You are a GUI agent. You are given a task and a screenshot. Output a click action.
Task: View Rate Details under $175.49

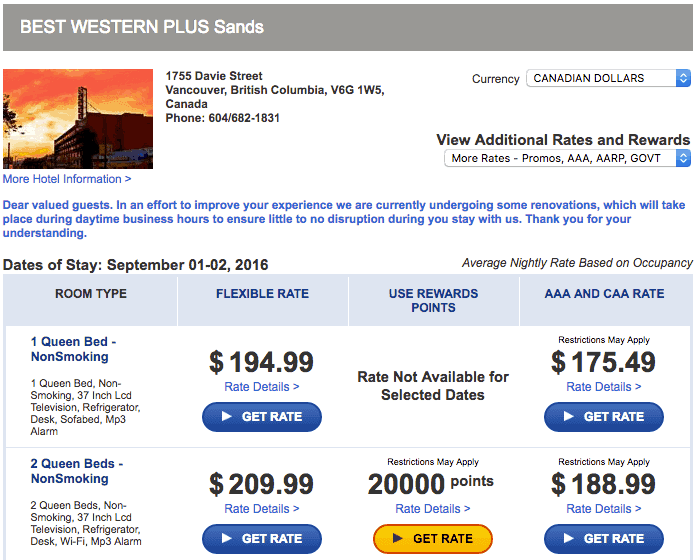[604, 387]
